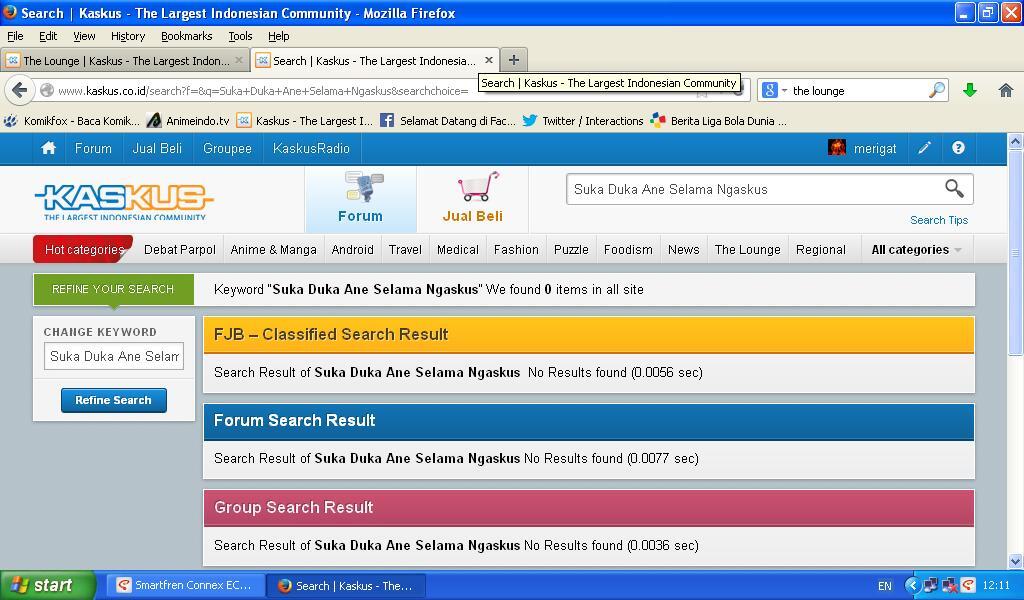Click Forum in the blue navigation bar
The width and height of the screenshot is (1024, 600).
(x=93, y=148)
